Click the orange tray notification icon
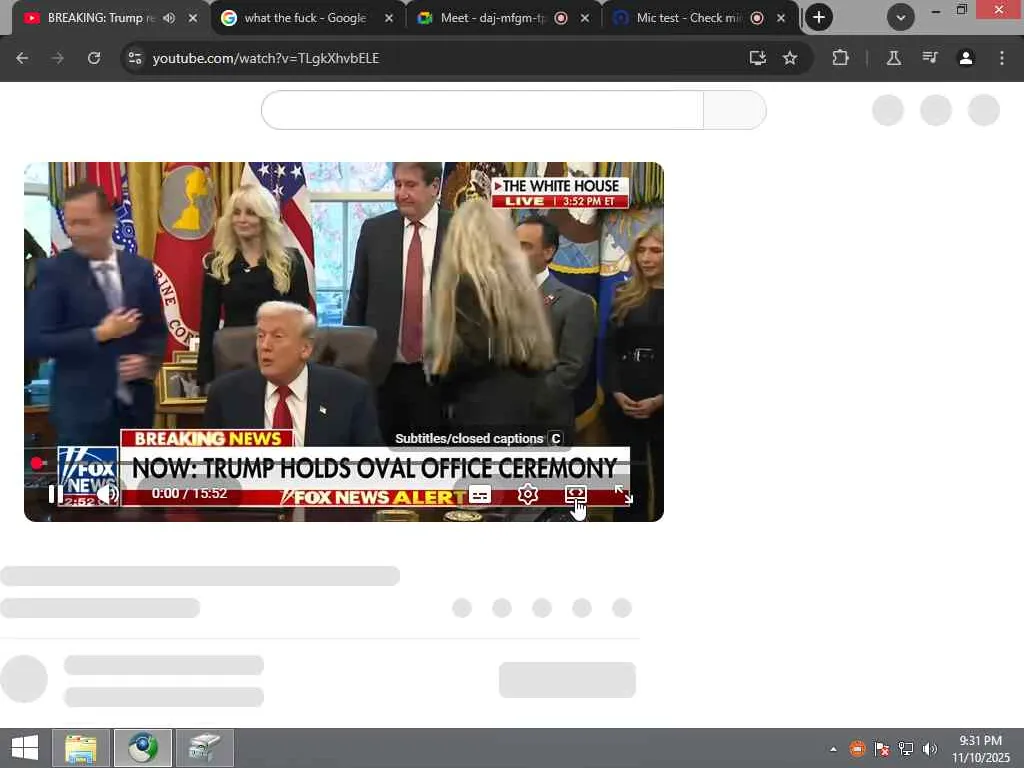Viewport: 1024px width, 768px height. (x=857, y=748)
